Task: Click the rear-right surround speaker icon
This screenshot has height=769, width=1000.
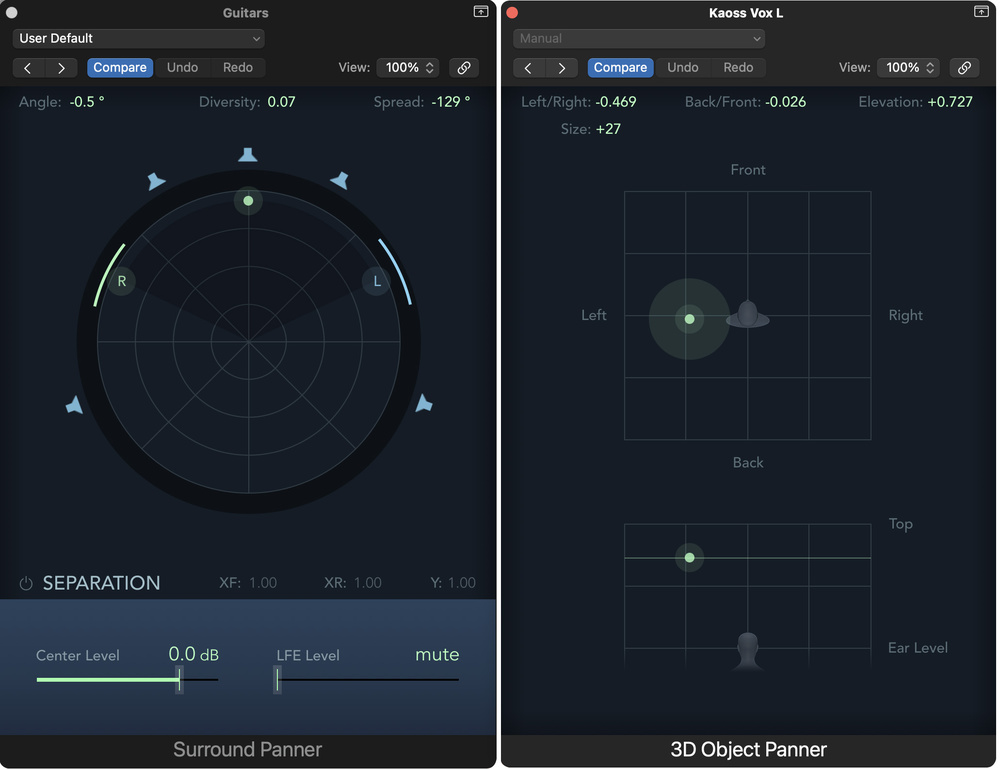Action: [422, 403]
